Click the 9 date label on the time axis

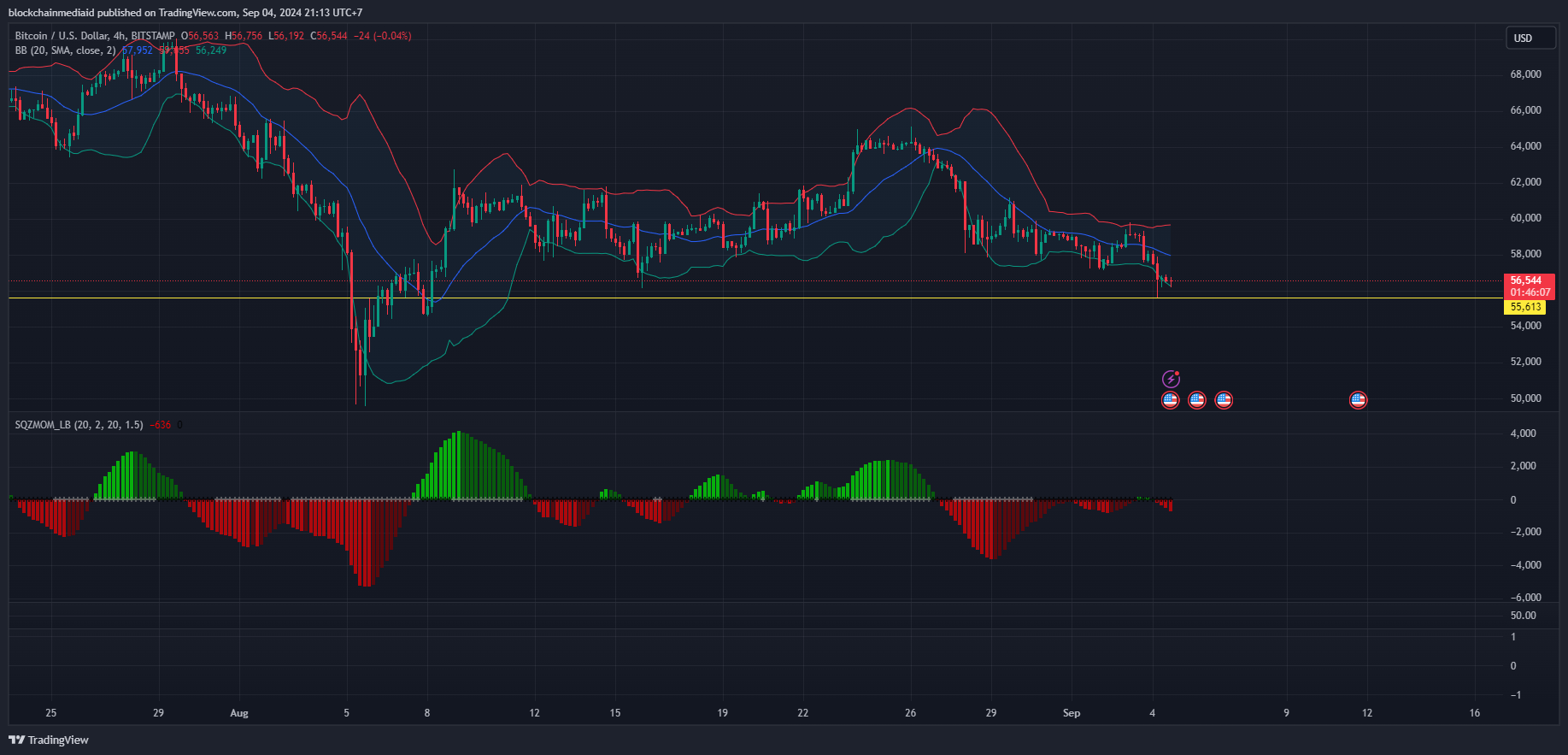click(x=1287, y=713)
